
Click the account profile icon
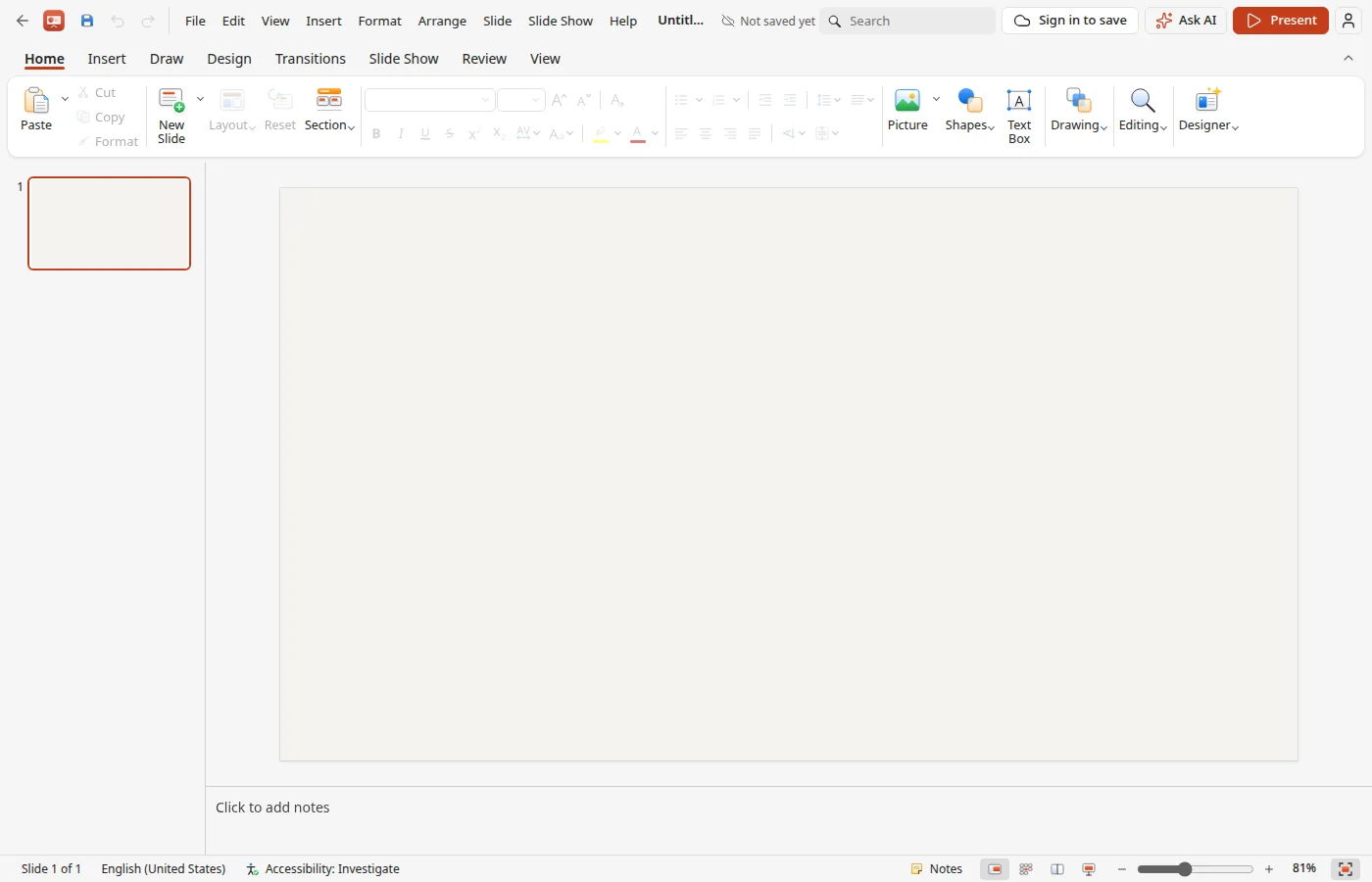pyautogui.click(x=1348, y=21)
